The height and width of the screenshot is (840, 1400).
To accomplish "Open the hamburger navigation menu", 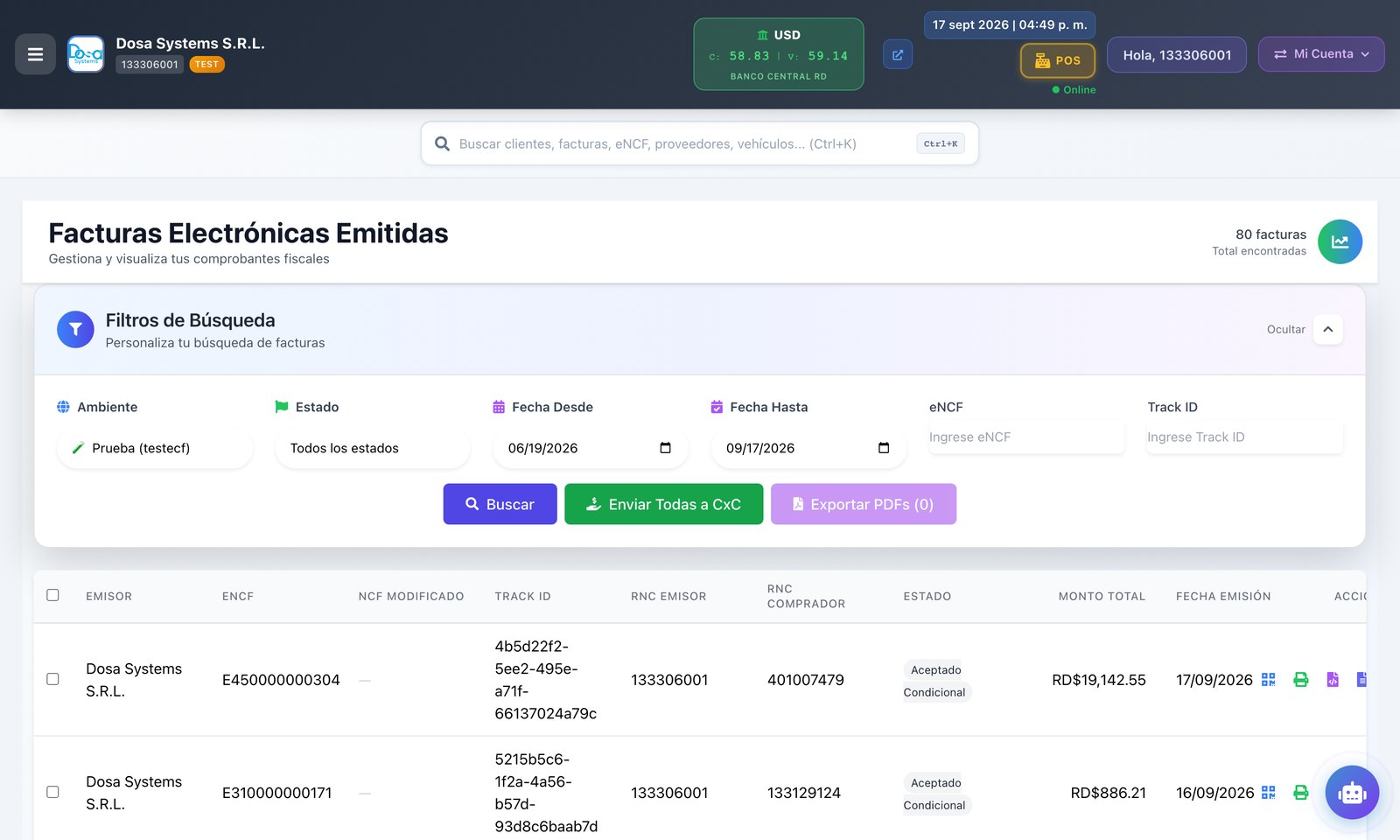I will (x=35, y=54).
